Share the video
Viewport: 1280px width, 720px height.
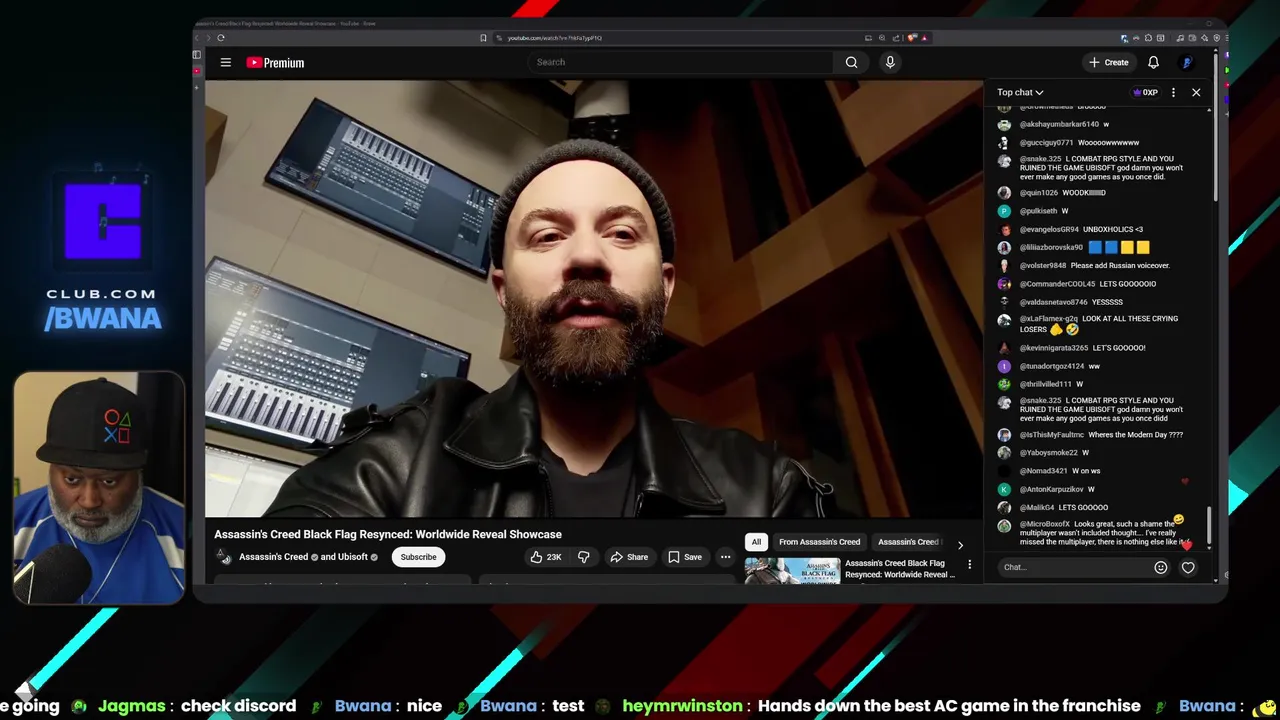(x=629, y=557)
